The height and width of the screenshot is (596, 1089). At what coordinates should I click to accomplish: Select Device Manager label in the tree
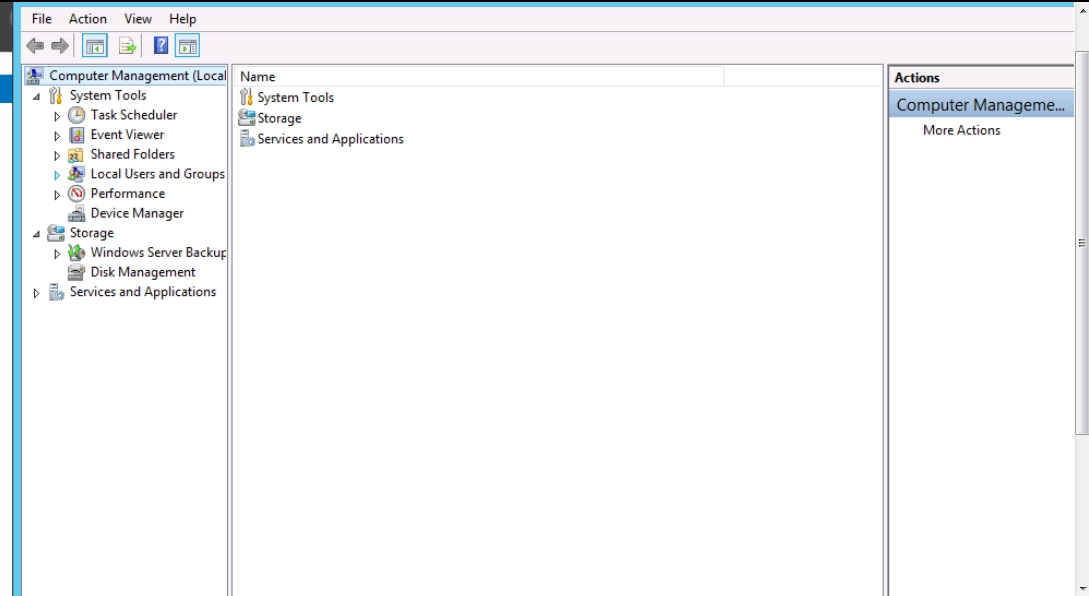coord(137,213)
